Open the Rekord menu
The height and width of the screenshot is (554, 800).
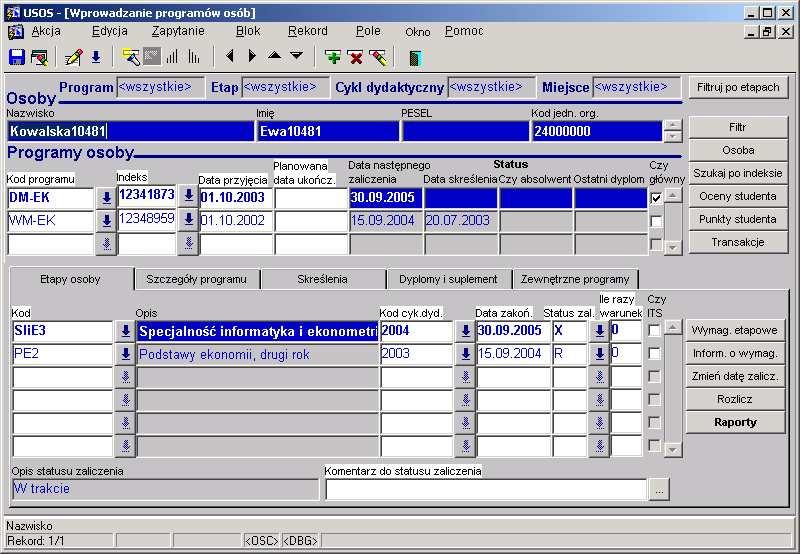pos(308,31)
